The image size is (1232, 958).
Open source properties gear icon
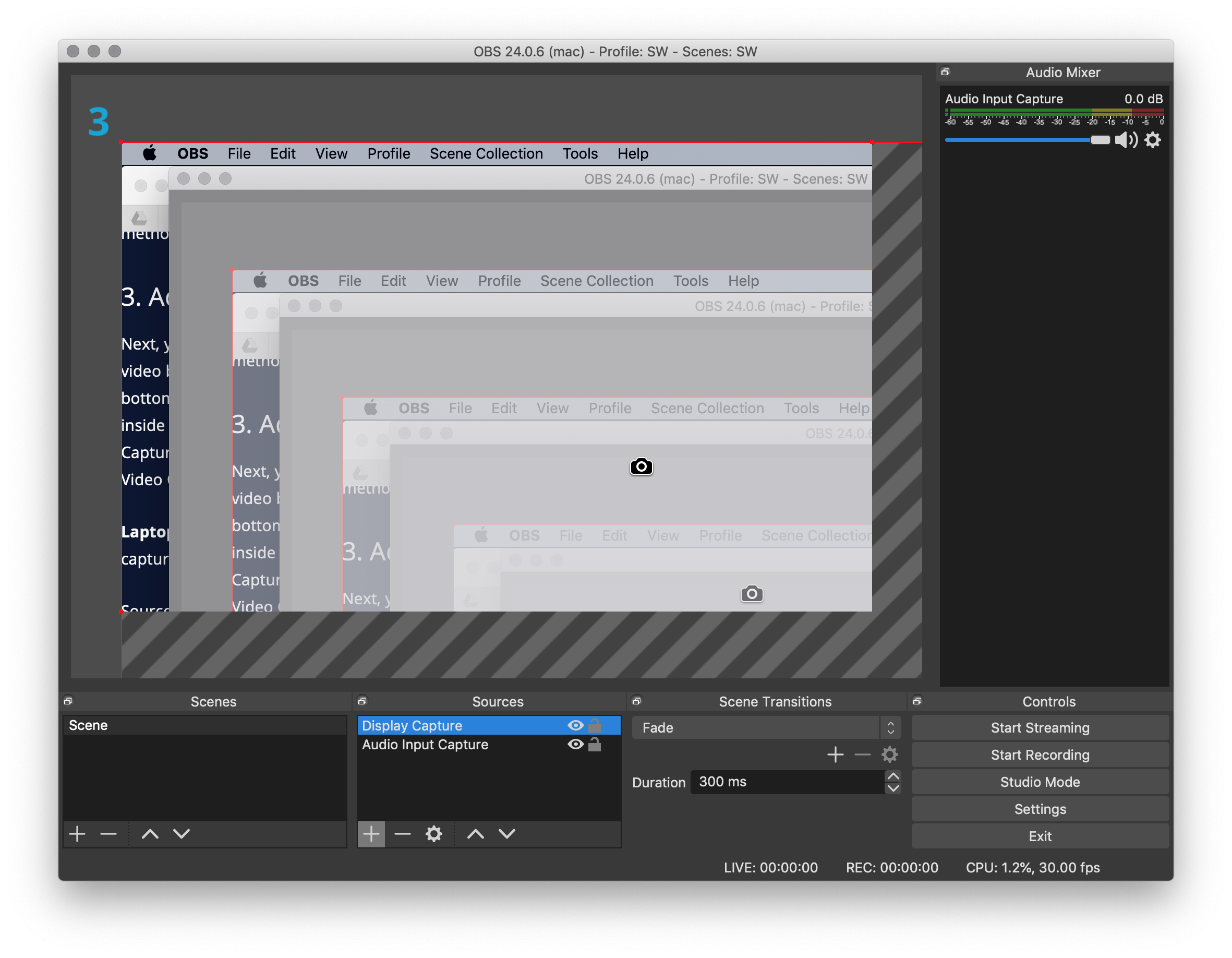coord(433,834)
